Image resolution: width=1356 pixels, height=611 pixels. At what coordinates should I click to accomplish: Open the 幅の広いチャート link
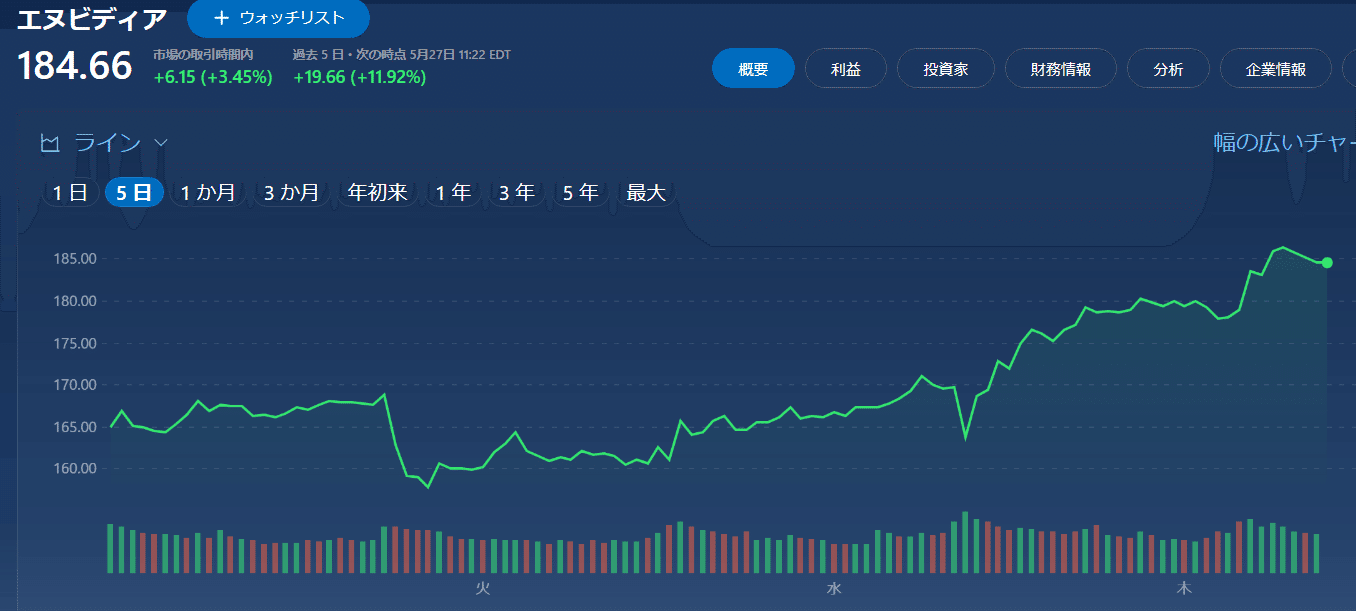pos(1285,142)
